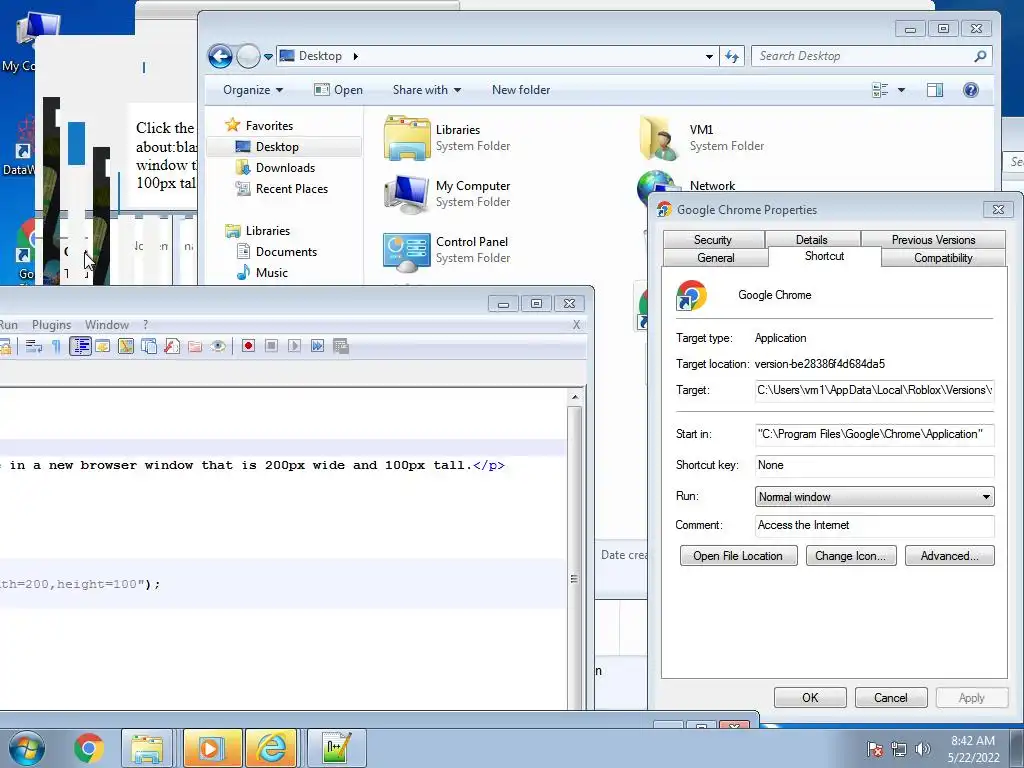The image size is (1024, 768).
Task: Click the Stop Recording macro icon
Action: click(x=272, y=346)
